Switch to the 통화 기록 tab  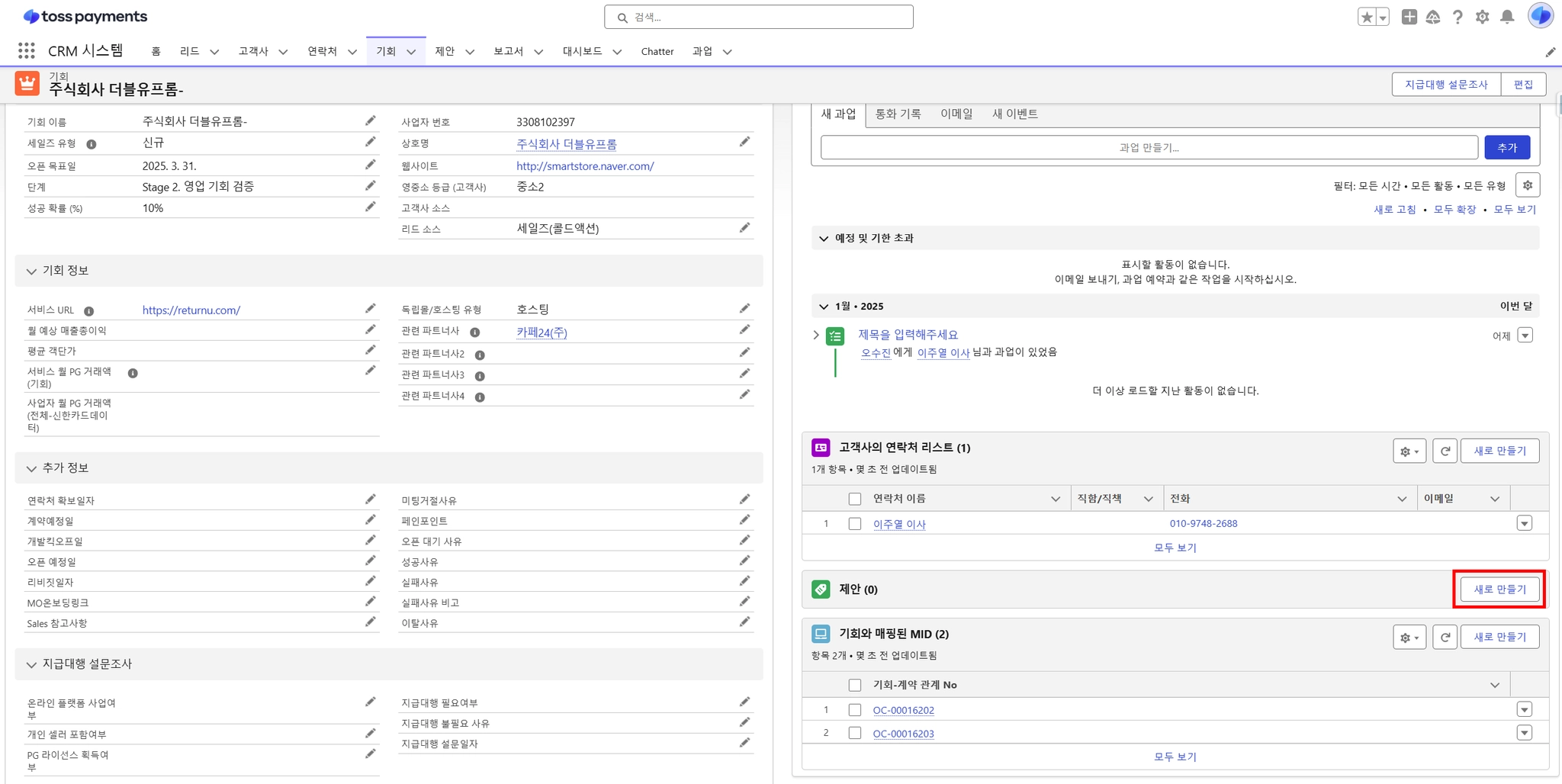tap(898, 114)
